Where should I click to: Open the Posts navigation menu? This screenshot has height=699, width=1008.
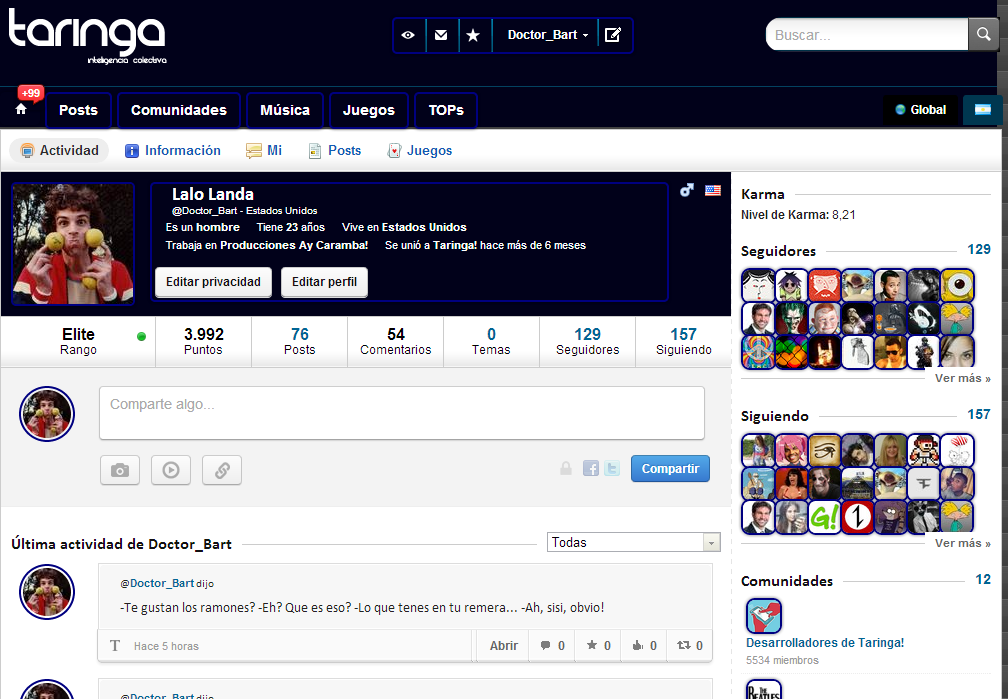(x=78, y=110)
